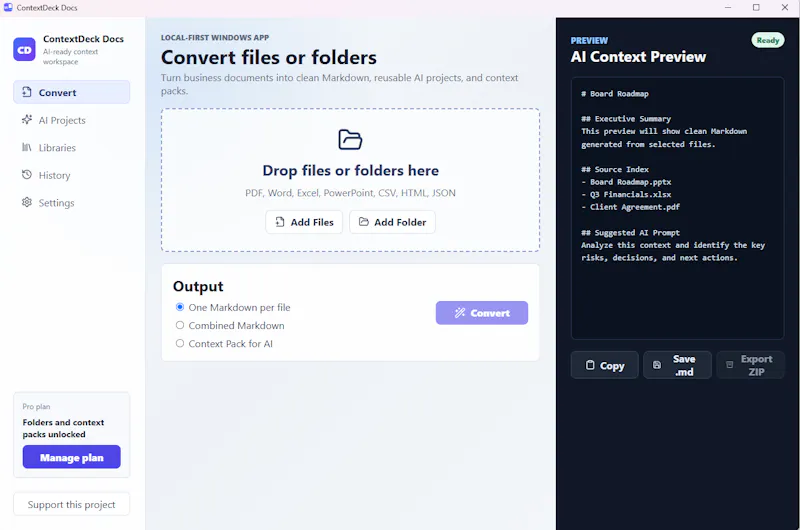Open the History section
Viewport: 800px width, 530px height.
click(x=71, y=175)
